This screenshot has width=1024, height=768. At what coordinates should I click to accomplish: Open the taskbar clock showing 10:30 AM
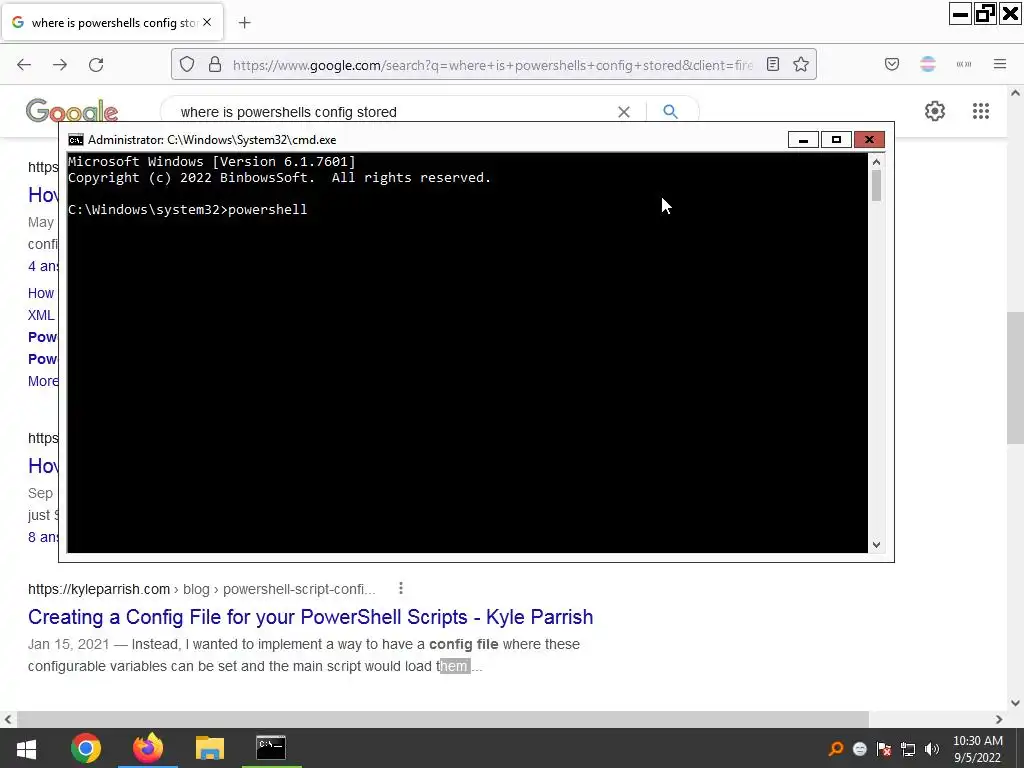pyautogui.click(x=978, y=749)
